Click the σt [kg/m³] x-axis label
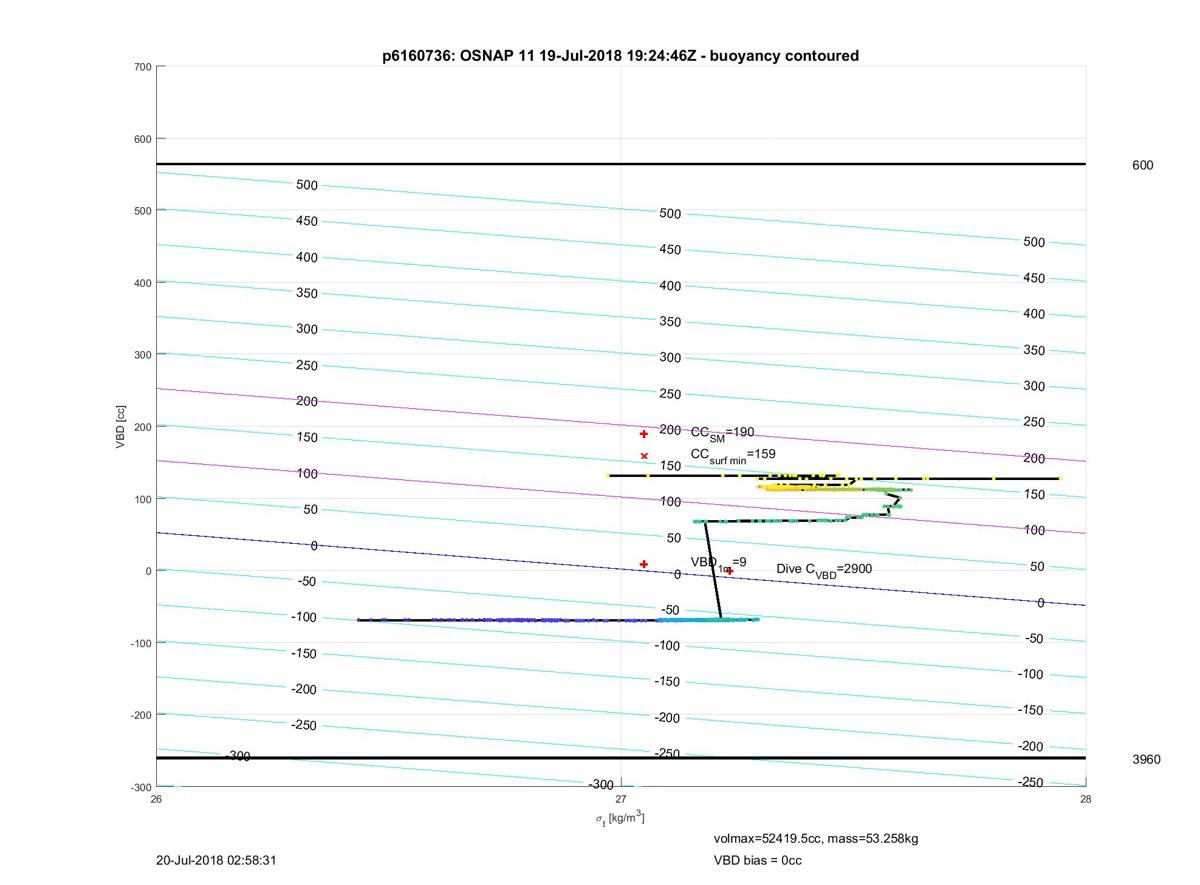Screen dimensions: 1200x885 tap(620, 818)
